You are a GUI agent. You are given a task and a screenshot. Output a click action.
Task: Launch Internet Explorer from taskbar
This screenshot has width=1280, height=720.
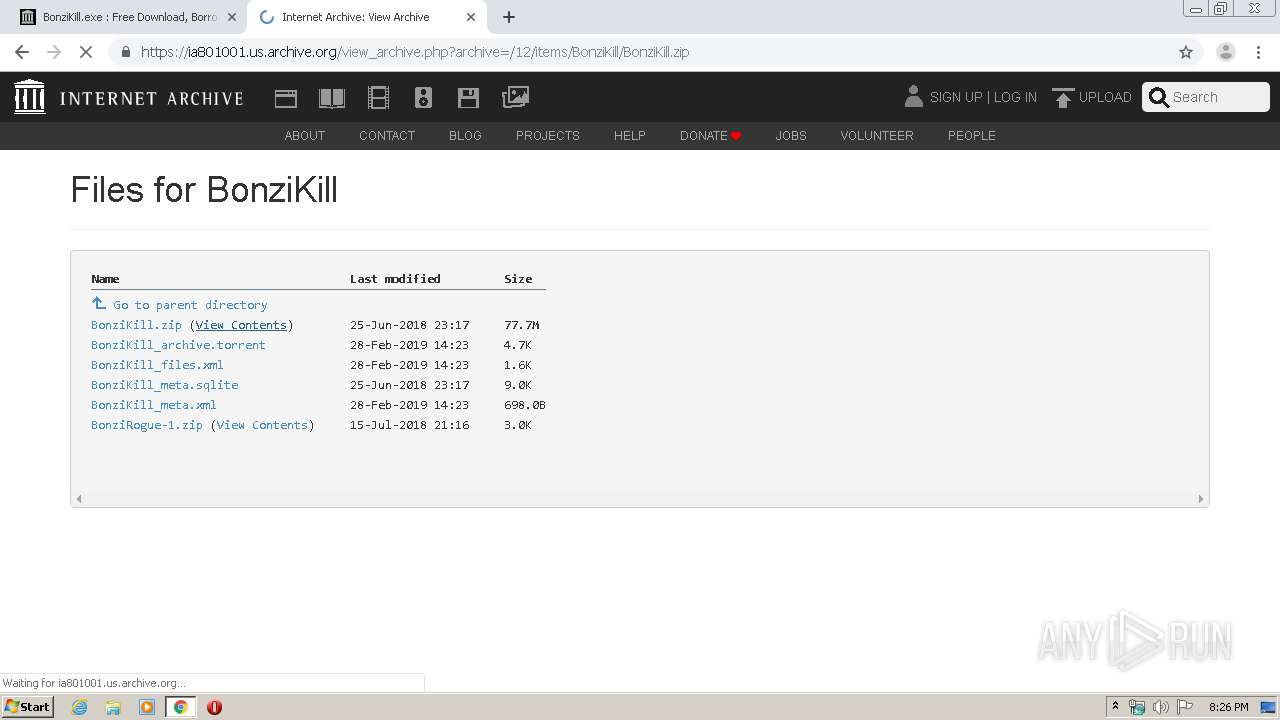(80, 707)
